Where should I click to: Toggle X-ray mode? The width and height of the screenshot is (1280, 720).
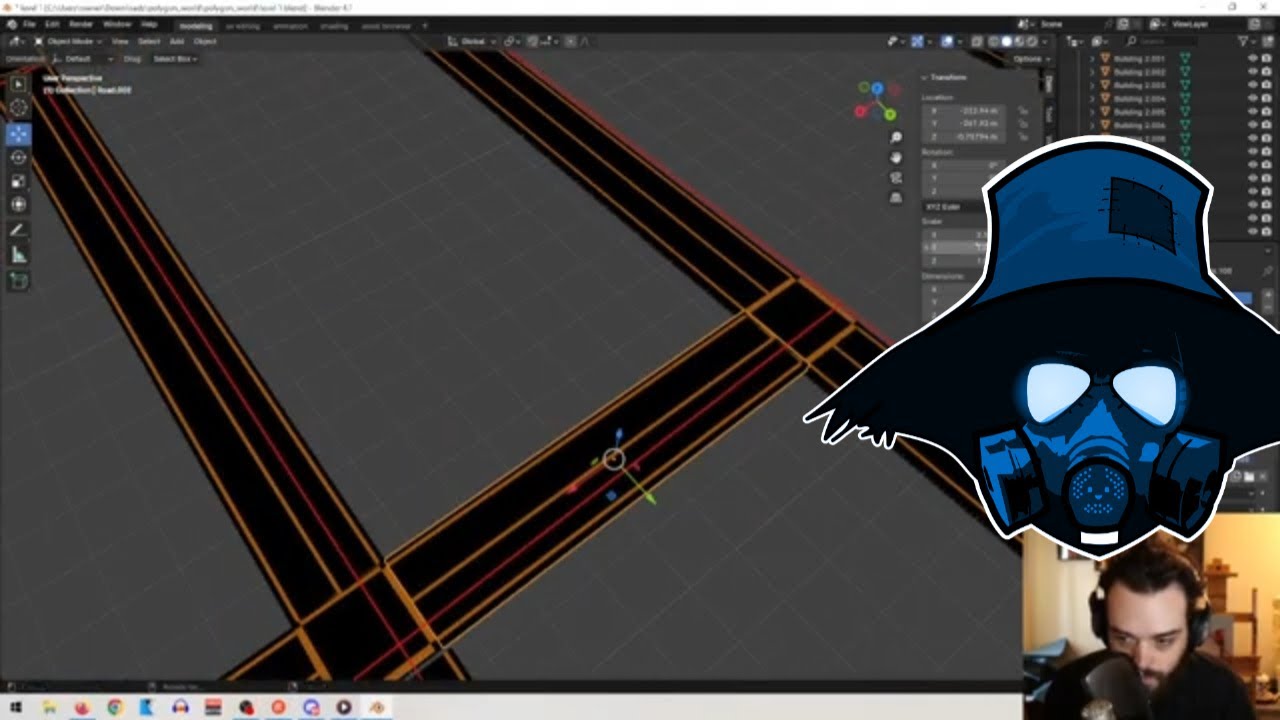click(x=977, y=42)
